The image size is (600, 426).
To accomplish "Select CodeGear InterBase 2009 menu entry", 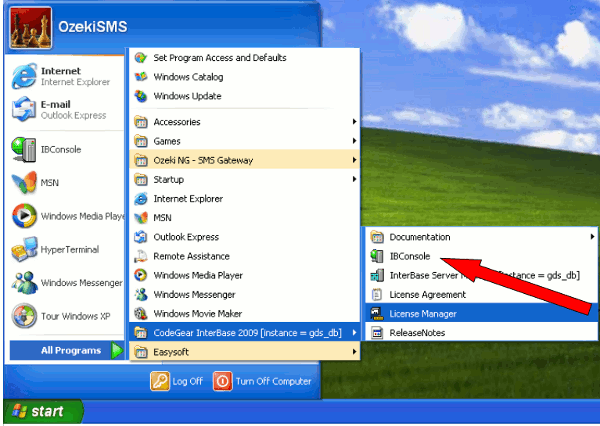I will point(245,333).
